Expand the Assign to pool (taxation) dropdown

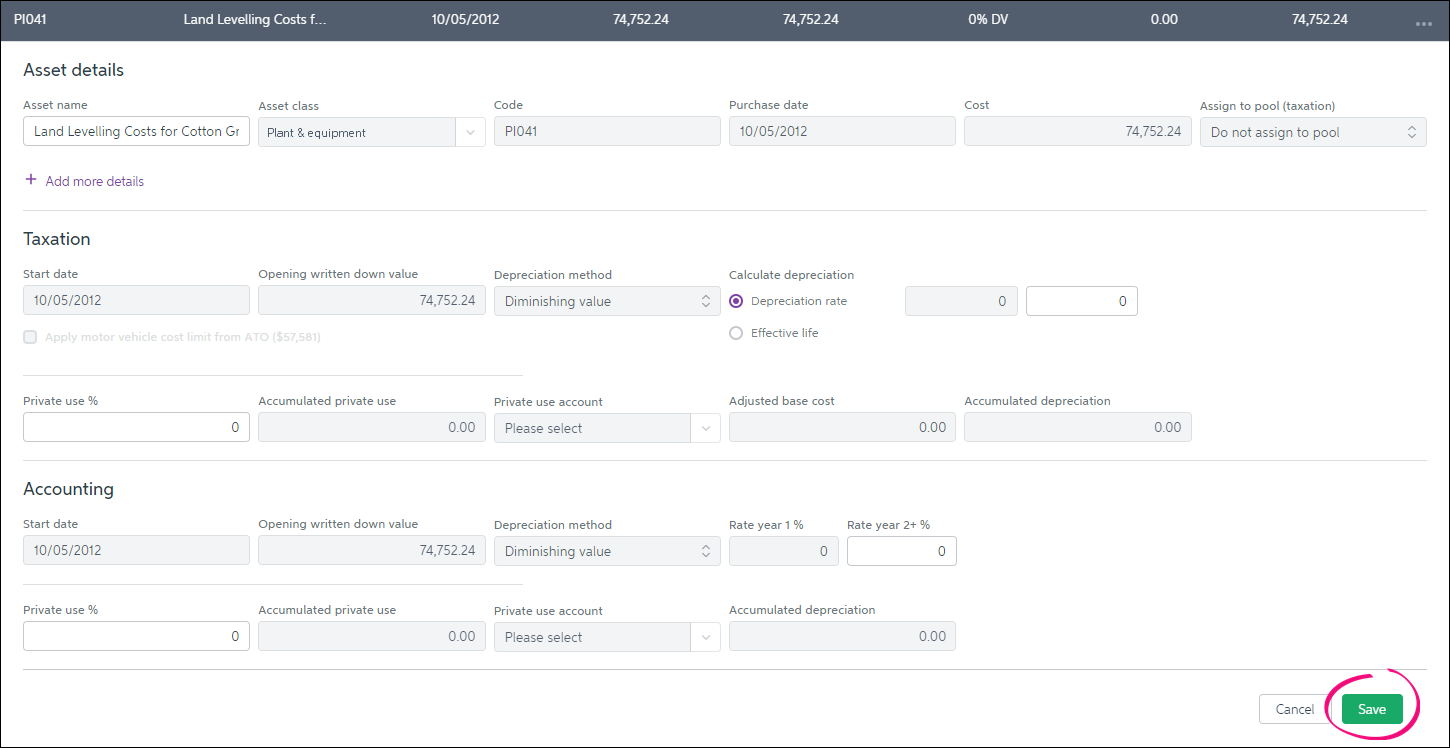tap(1312, 132)
